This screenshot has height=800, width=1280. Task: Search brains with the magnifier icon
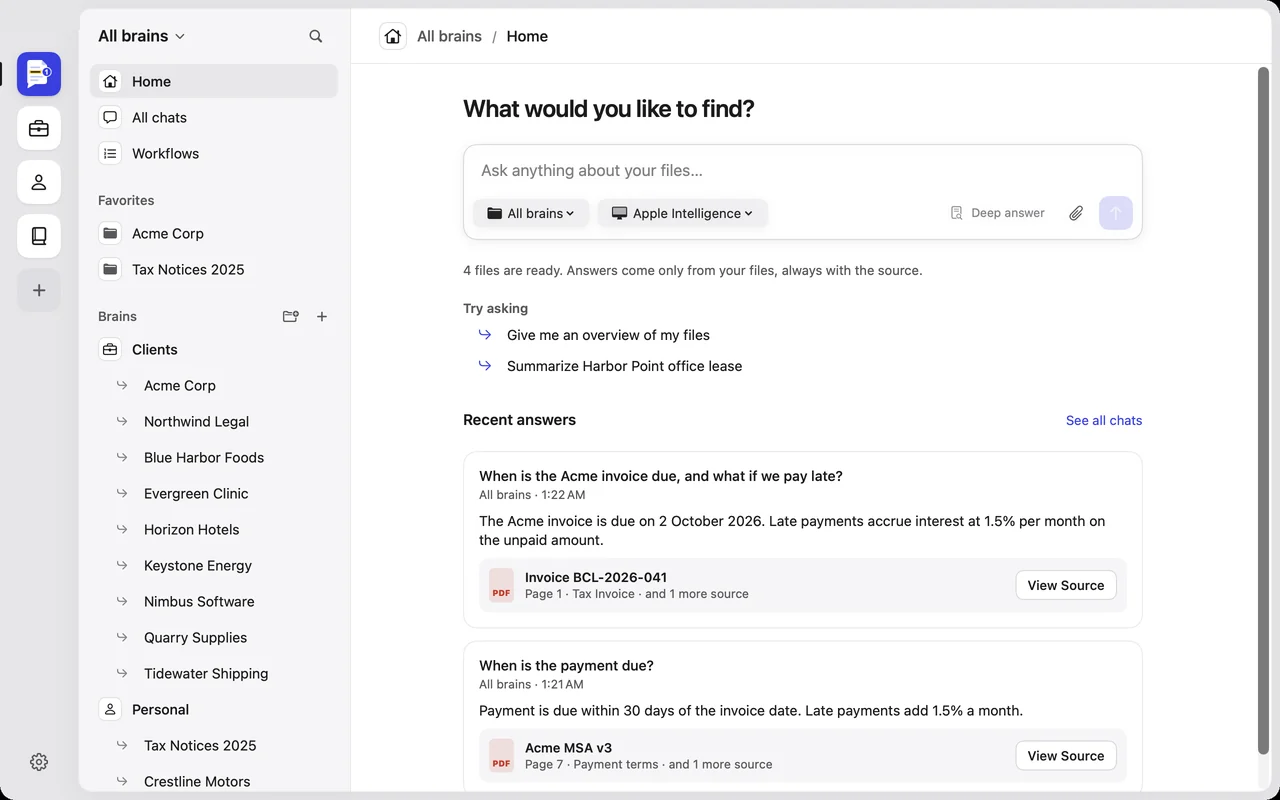click(316, 36)
